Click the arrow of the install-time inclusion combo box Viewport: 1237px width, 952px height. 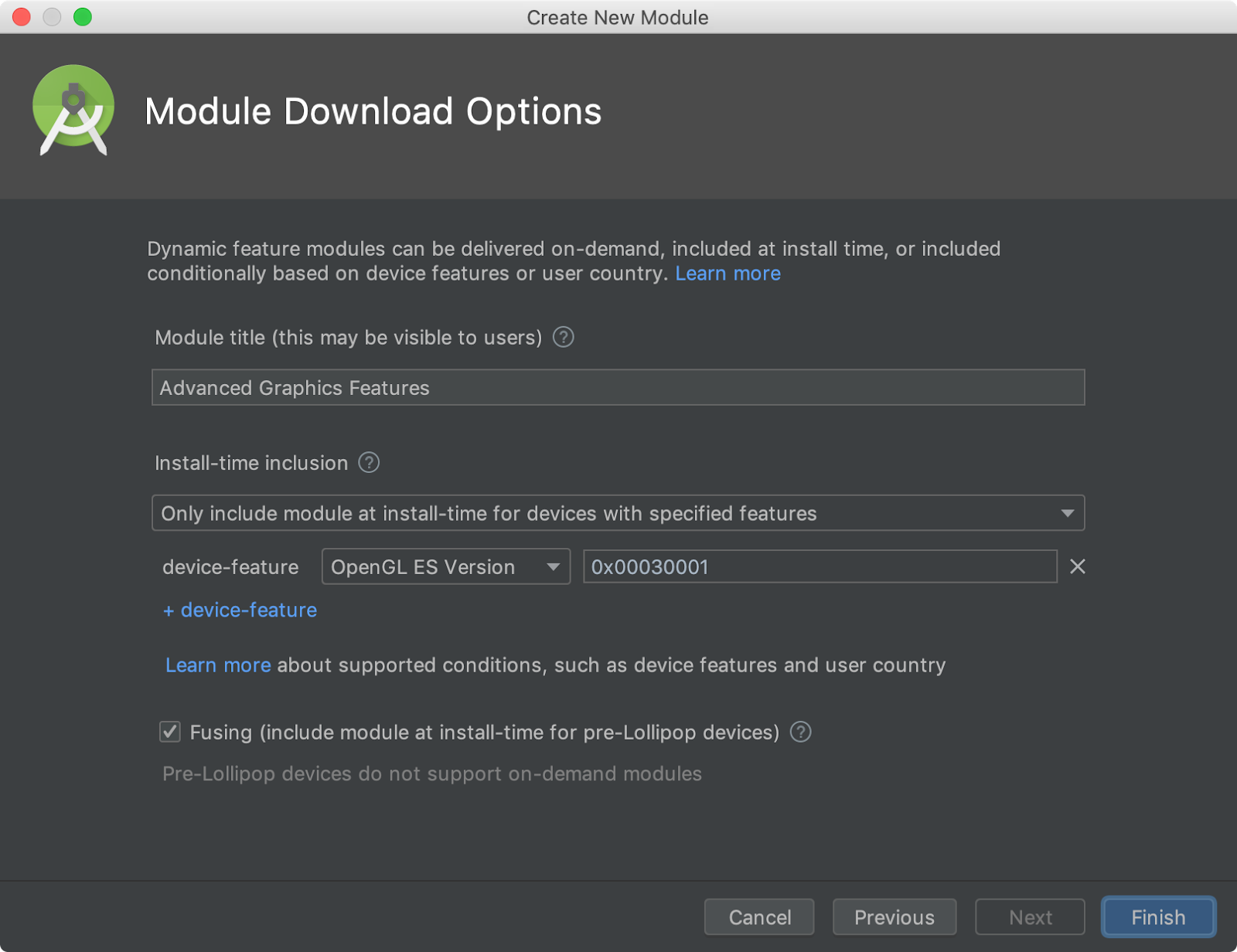1068,513
